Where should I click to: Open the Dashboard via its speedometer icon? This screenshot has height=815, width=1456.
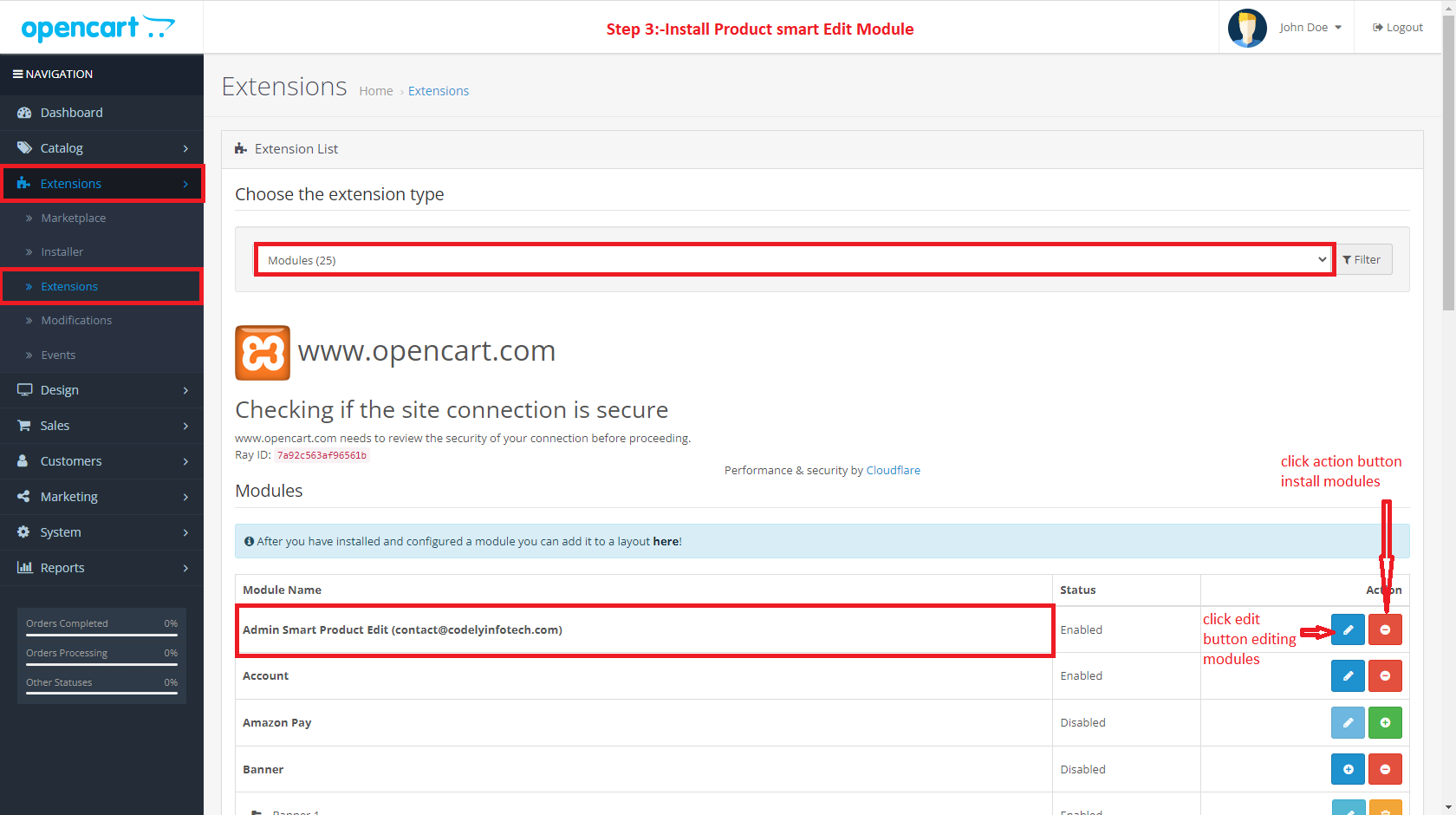pos(24,112)
